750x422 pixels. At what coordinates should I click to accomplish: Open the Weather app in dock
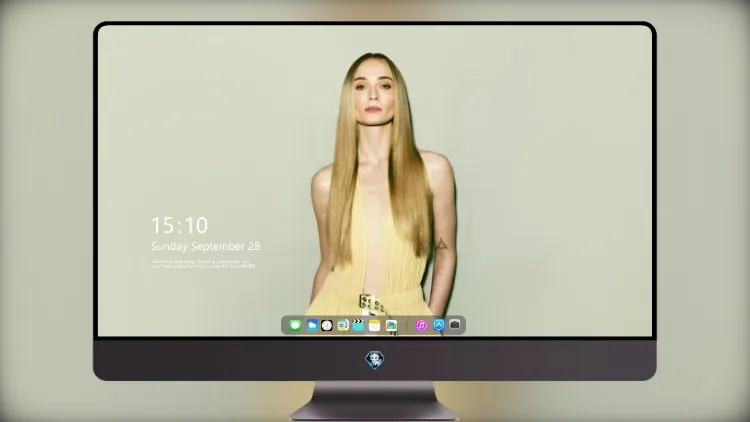tap(312, 325)
